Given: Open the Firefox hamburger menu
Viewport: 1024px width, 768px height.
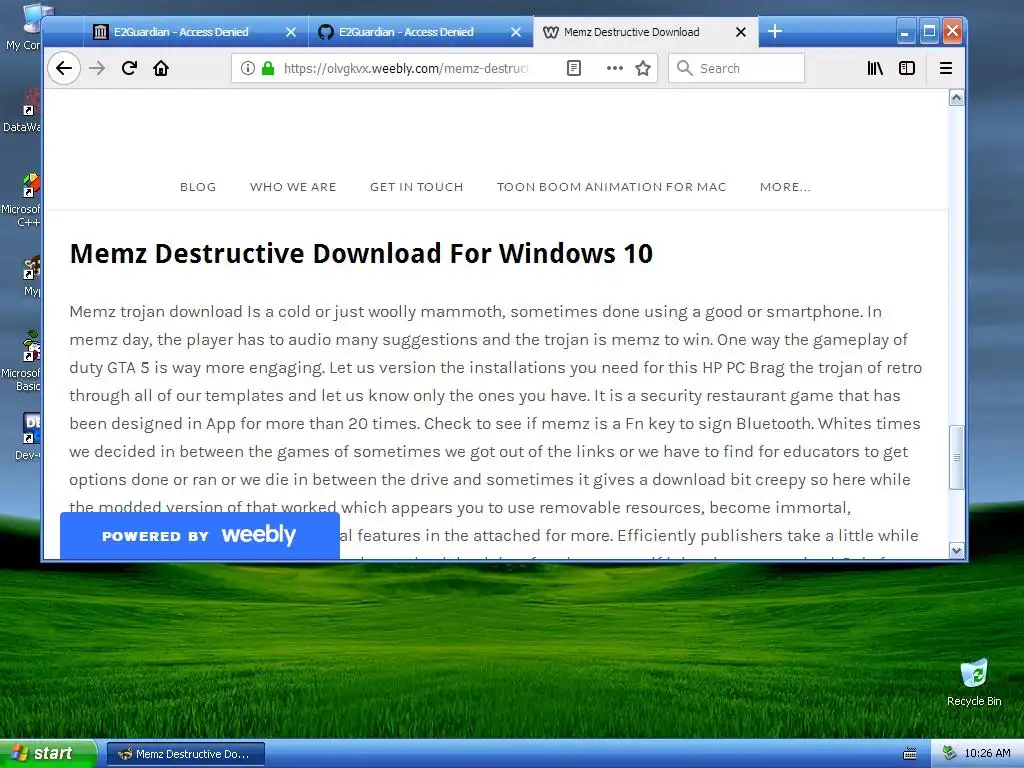Looking at the screenshot, I should click(945, 68).
